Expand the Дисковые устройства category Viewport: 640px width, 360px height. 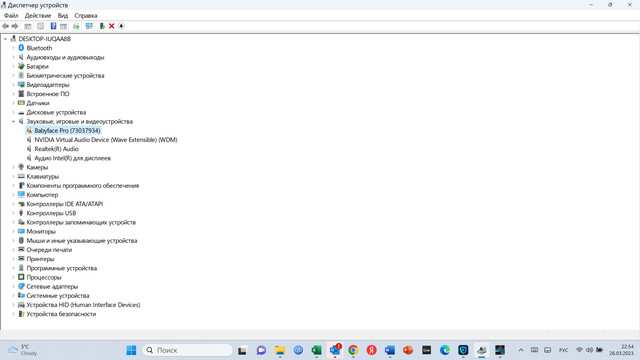point(13,112)
